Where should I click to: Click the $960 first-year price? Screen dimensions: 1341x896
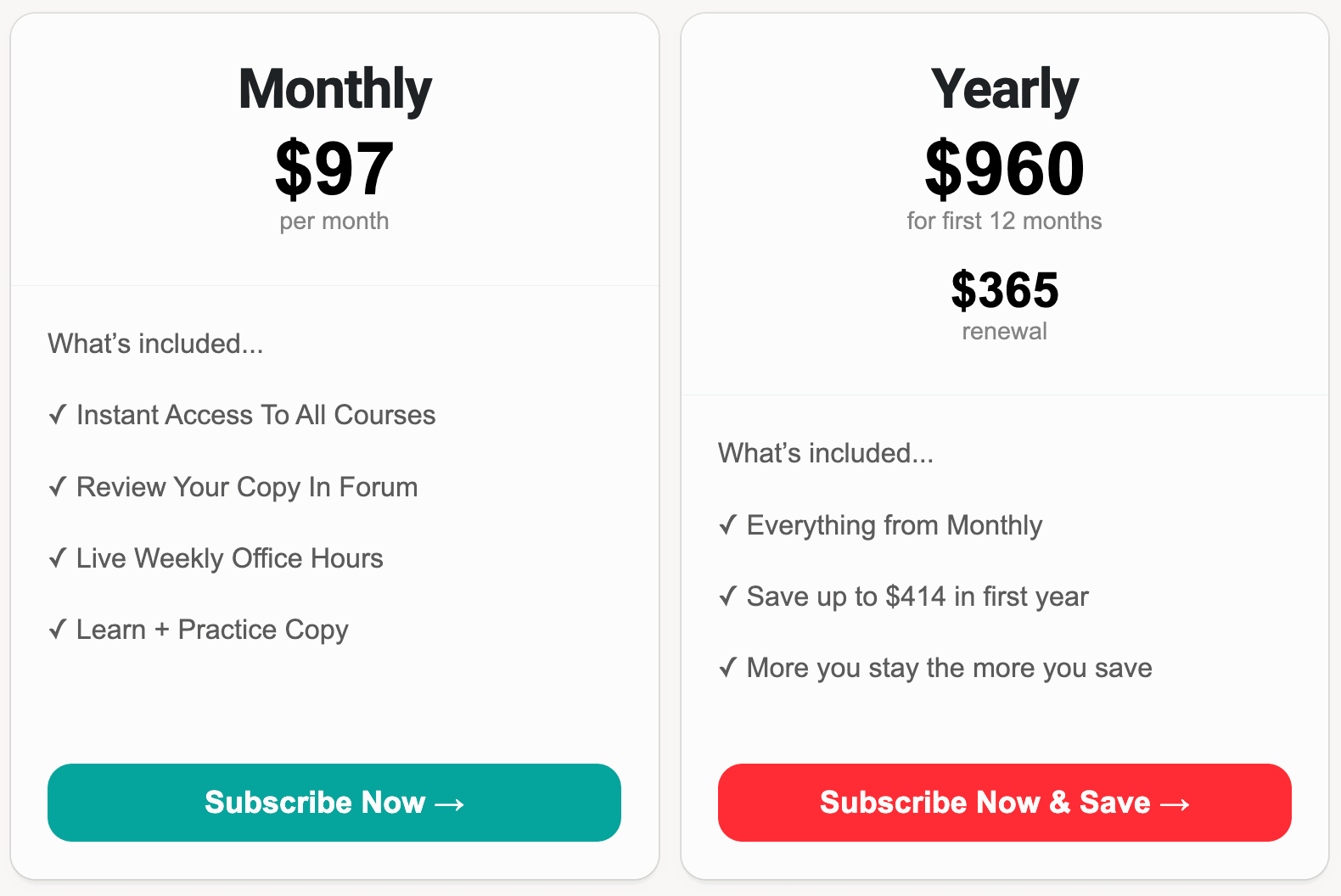point(1005,168)
